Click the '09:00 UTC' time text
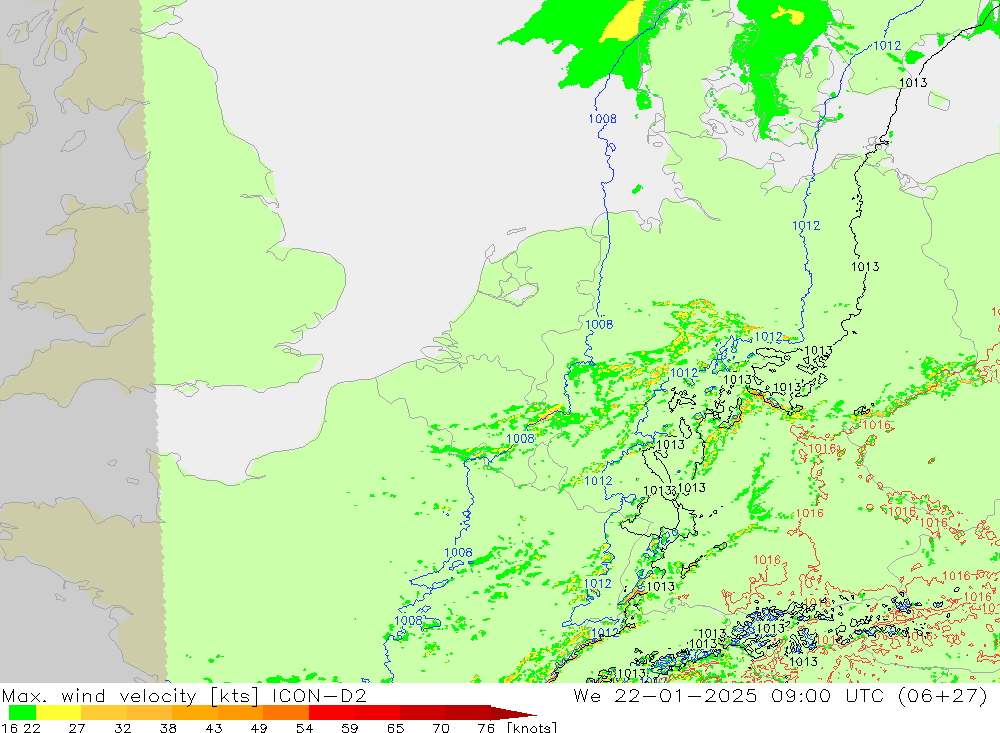 coord(827,695)
